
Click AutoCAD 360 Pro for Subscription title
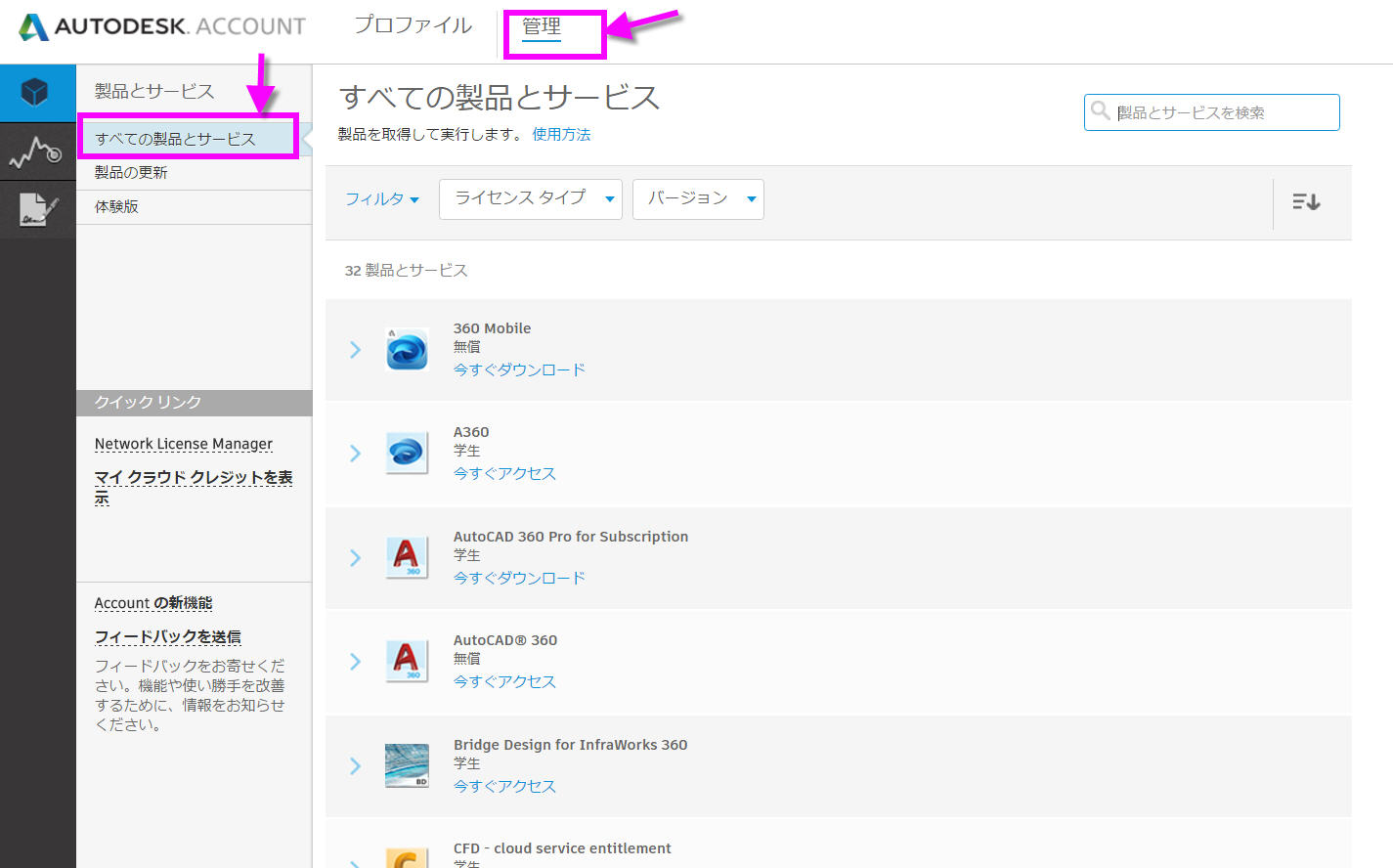(571, 537)
